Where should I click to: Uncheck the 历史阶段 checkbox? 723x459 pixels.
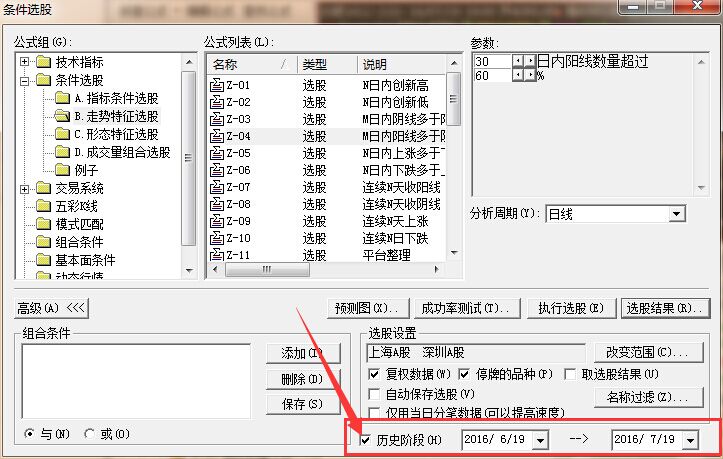tap(365, 440)
